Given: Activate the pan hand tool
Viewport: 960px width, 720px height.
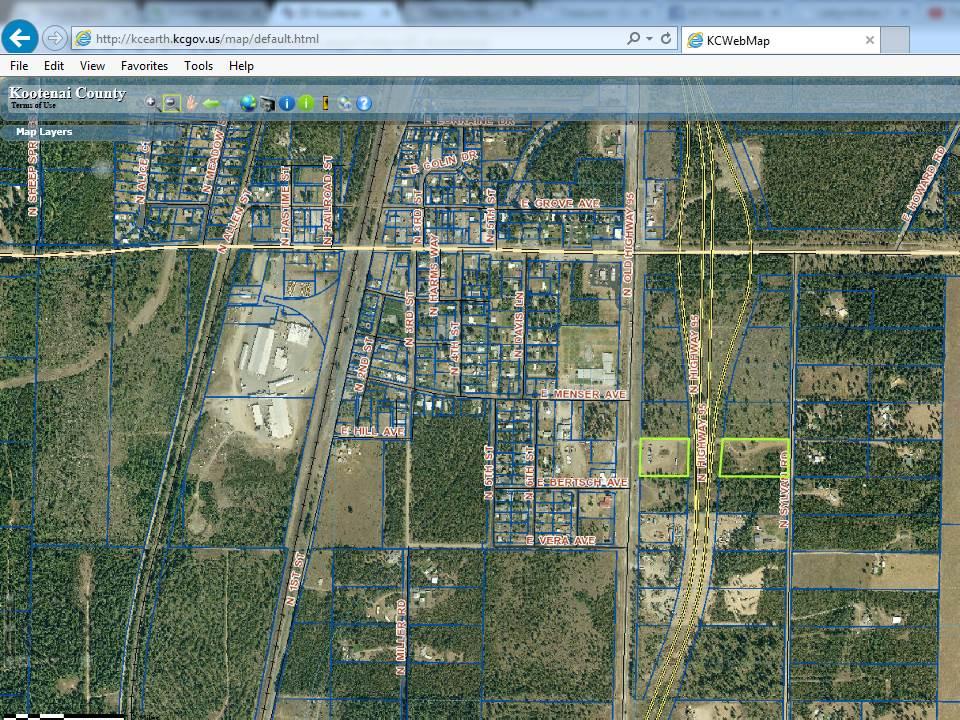Looking at the screenshot, I should coord(190,102).
